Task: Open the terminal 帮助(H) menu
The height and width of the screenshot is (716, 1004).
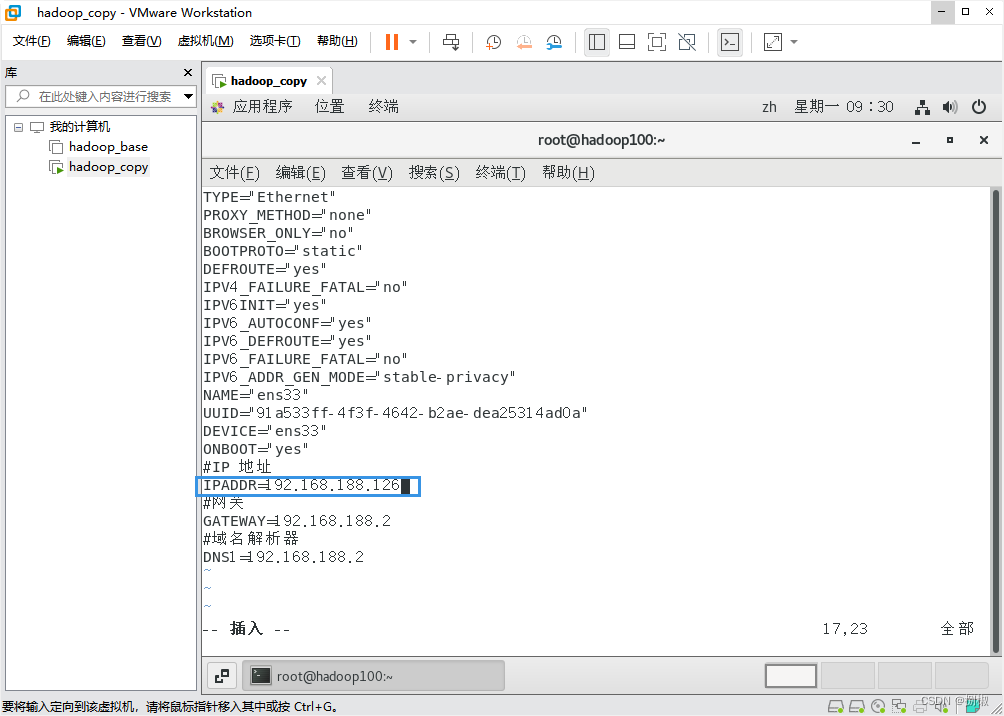Action: (568, 173)
